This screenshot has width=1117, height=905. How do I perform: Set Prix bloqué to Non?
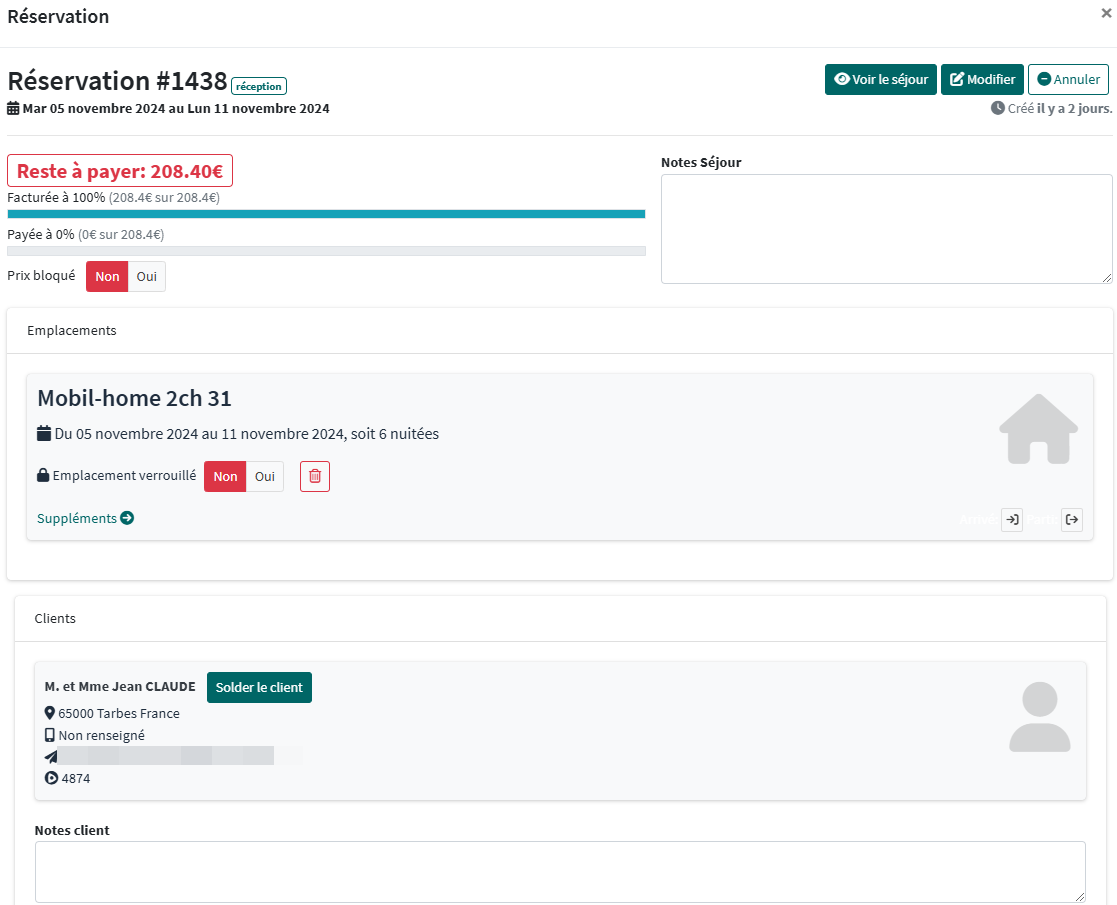pos(107,277)
